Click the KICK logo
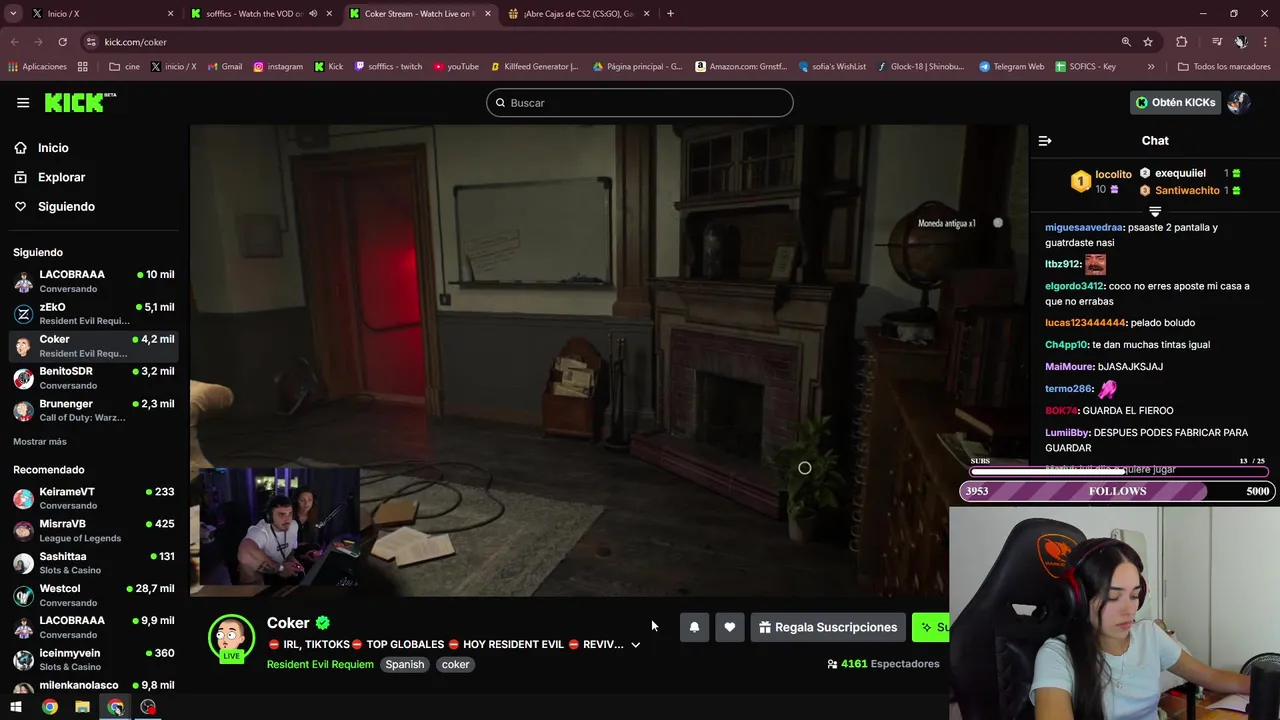This screenshot has height=720, width=1280. click(80, 102)
